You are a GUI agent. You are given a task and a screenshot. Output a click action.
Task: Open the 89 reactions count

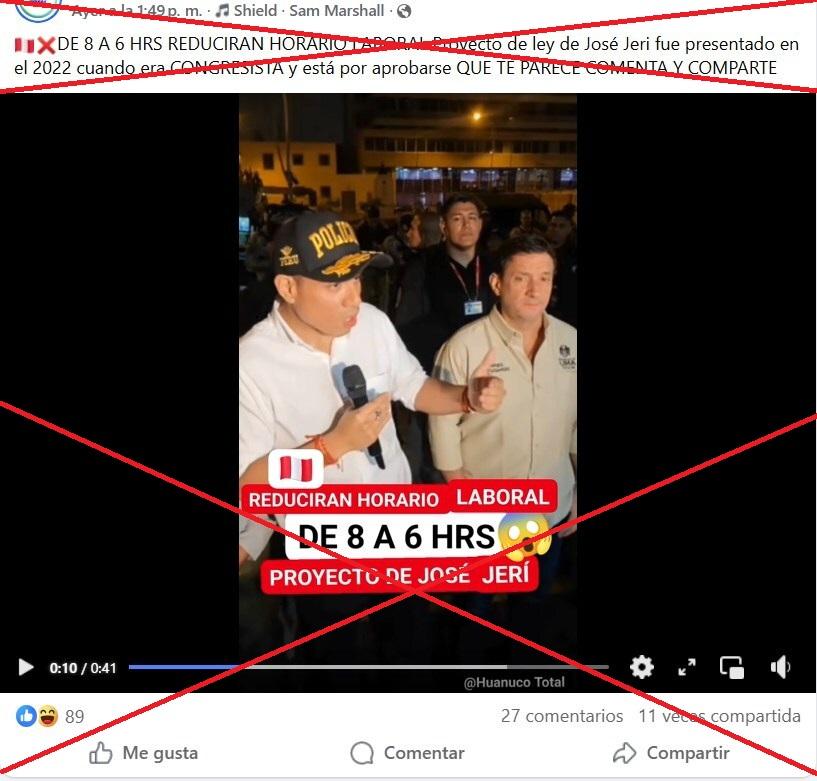coord(75,716)
